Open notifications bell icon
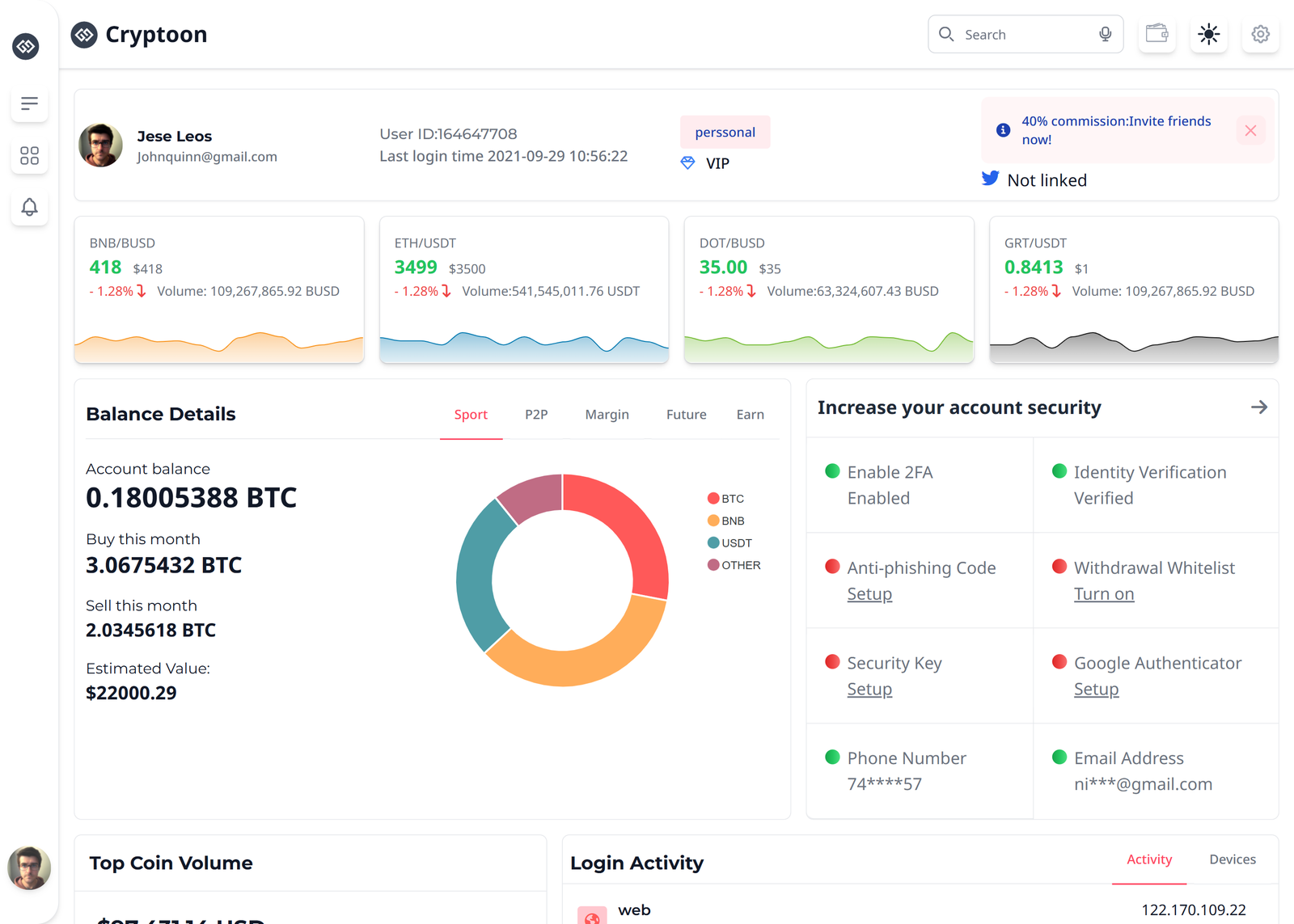This screenshot has width=1294, height=924. [x=29, y=207]
